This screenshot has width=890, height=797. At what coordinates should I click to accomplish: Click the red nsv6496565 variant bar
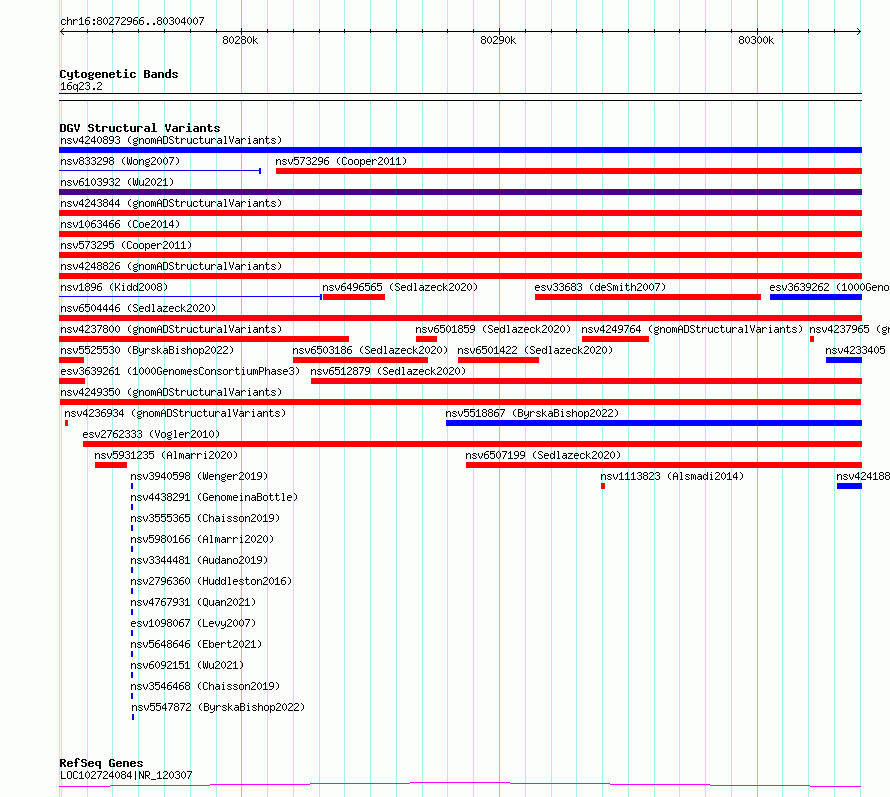coord(354,297)
